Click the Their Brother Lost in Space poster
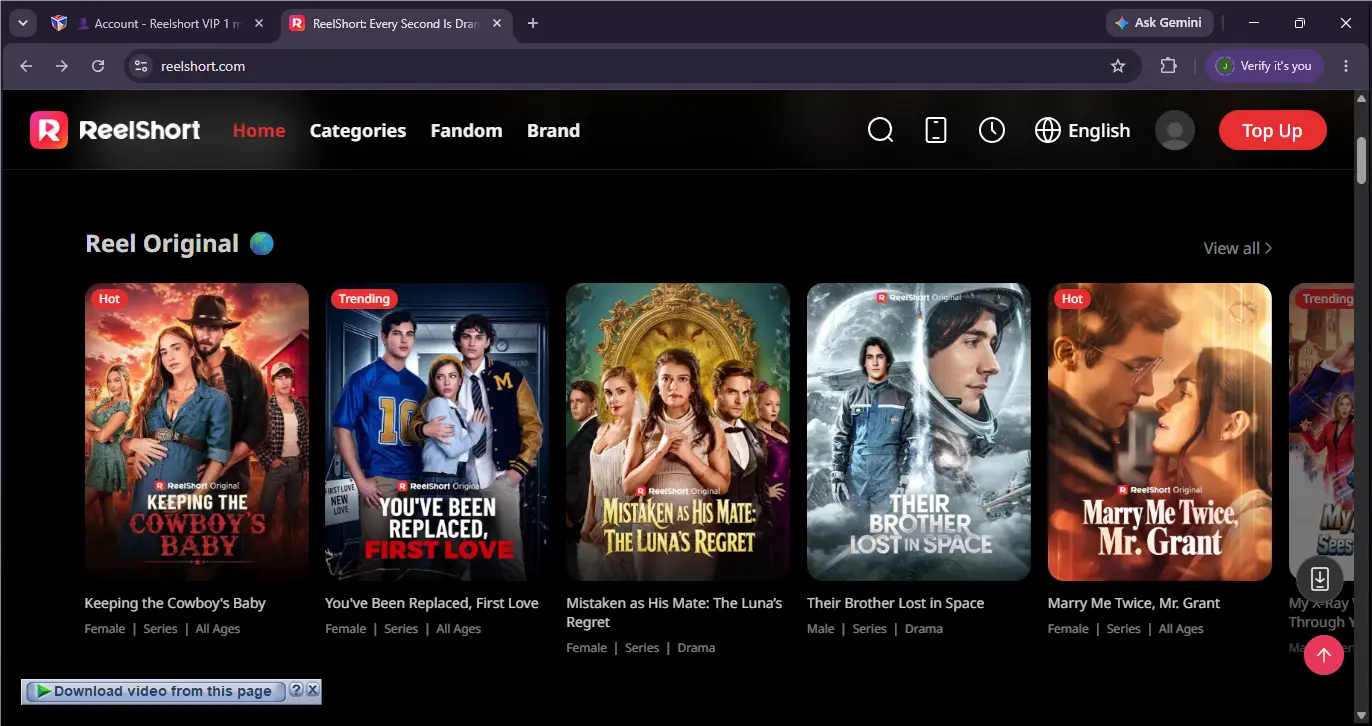This screenshot has height=726, width=1372. pos(919,432)
